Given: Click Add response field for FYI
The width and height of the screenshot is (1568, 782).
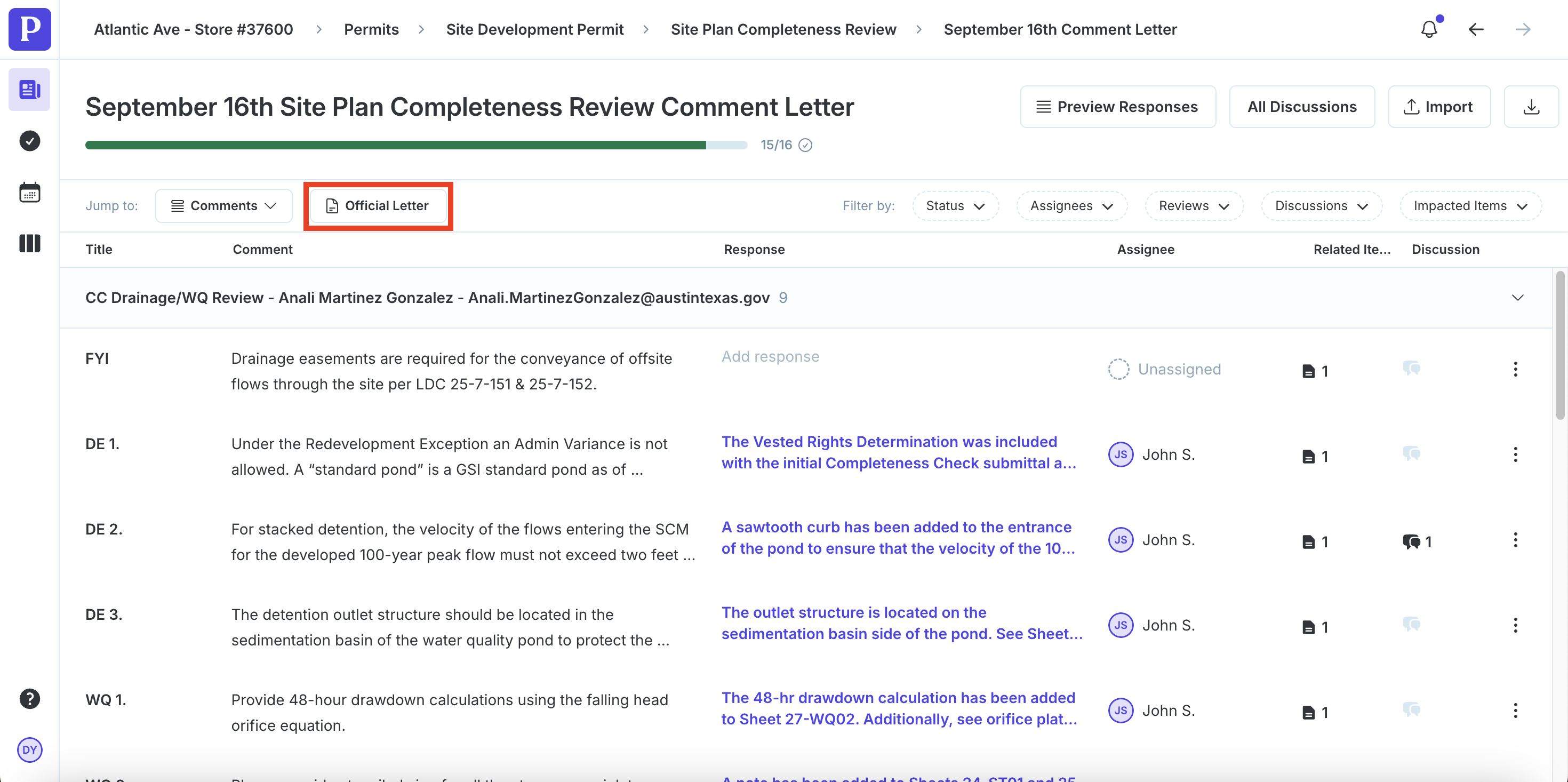Looking at the screenshot, I should tap(770, 356).
